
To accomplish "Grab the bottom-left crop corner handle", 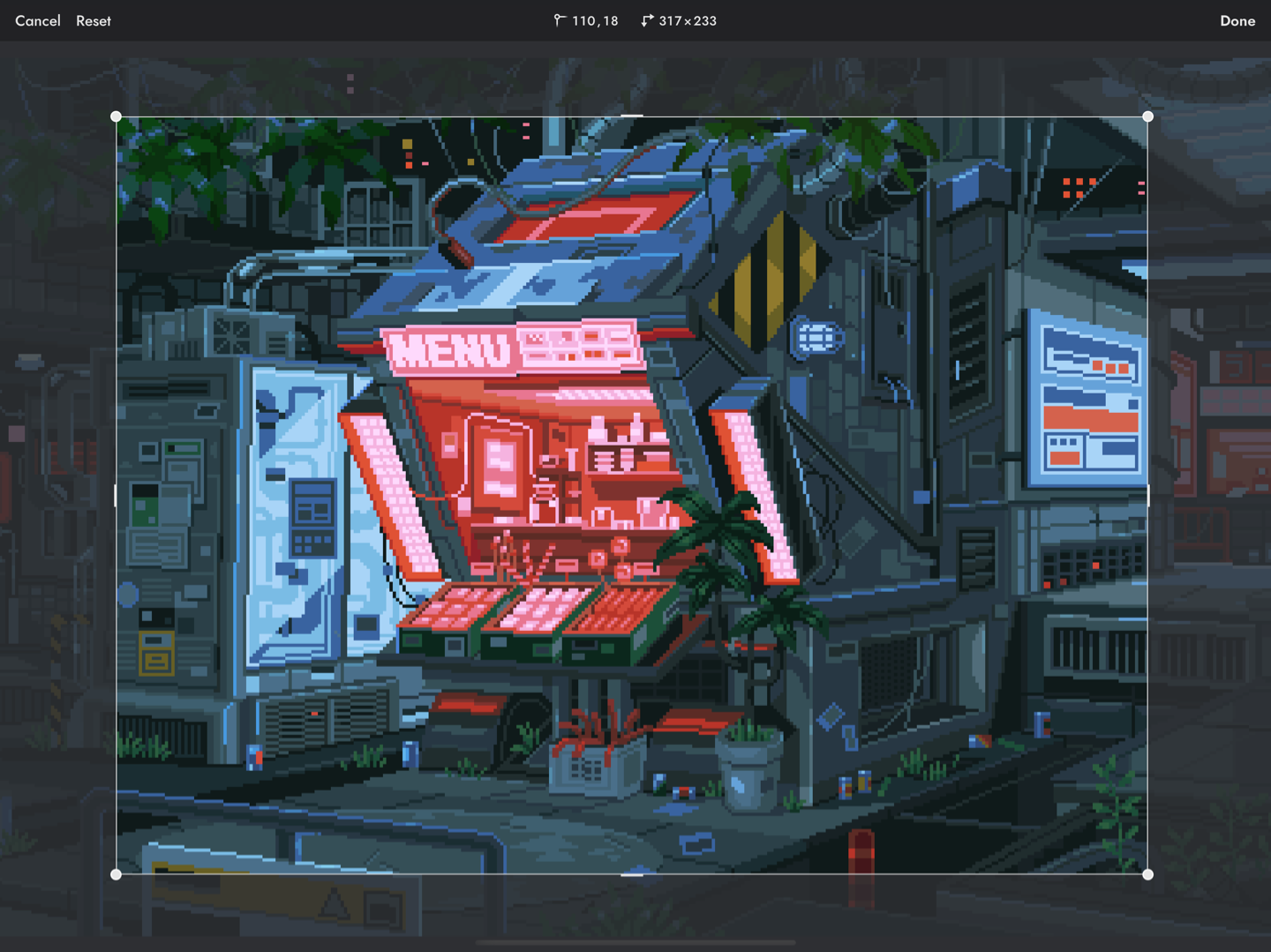I will (x=117, y=874).
